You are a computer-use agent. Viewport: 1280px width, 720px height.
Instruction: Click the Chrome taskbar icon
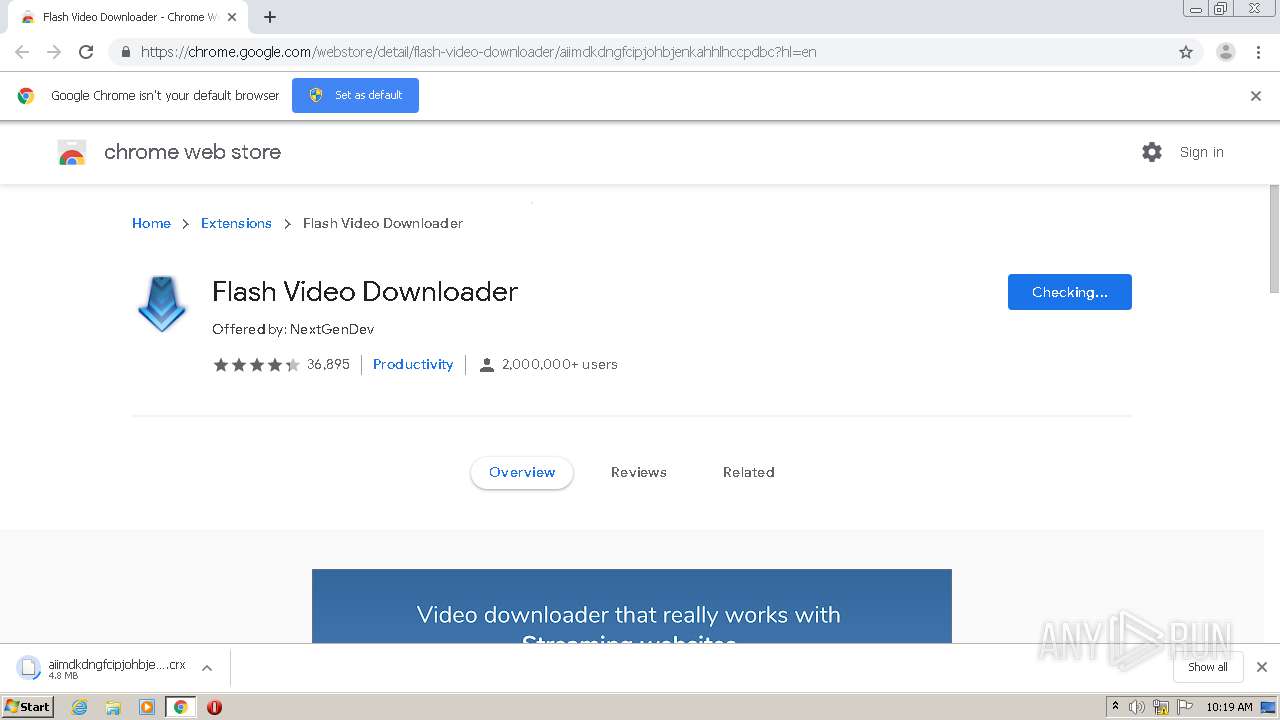[x=181, y=707]
